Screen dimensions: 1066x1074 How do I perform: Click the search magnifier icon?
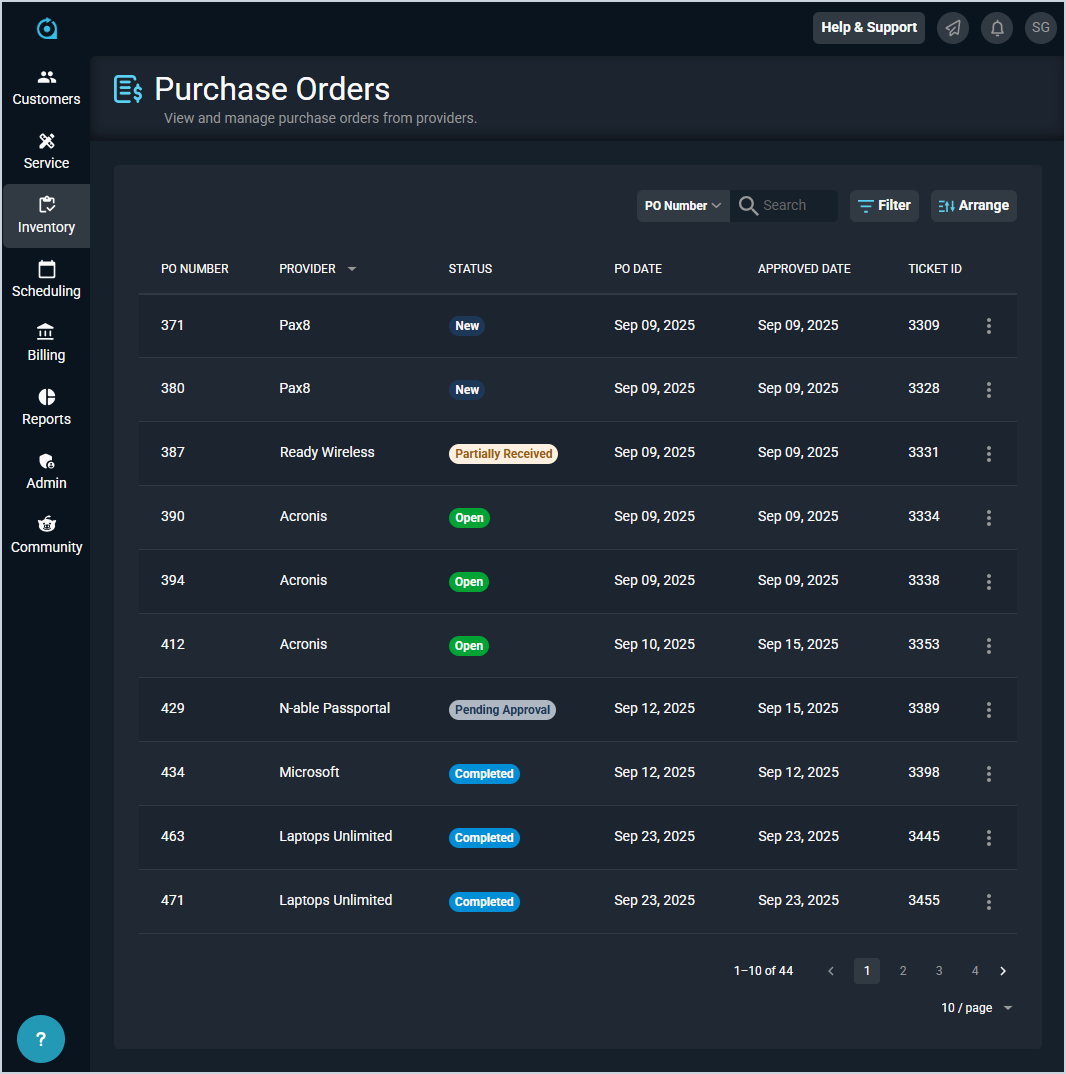(x=748, y=205)
